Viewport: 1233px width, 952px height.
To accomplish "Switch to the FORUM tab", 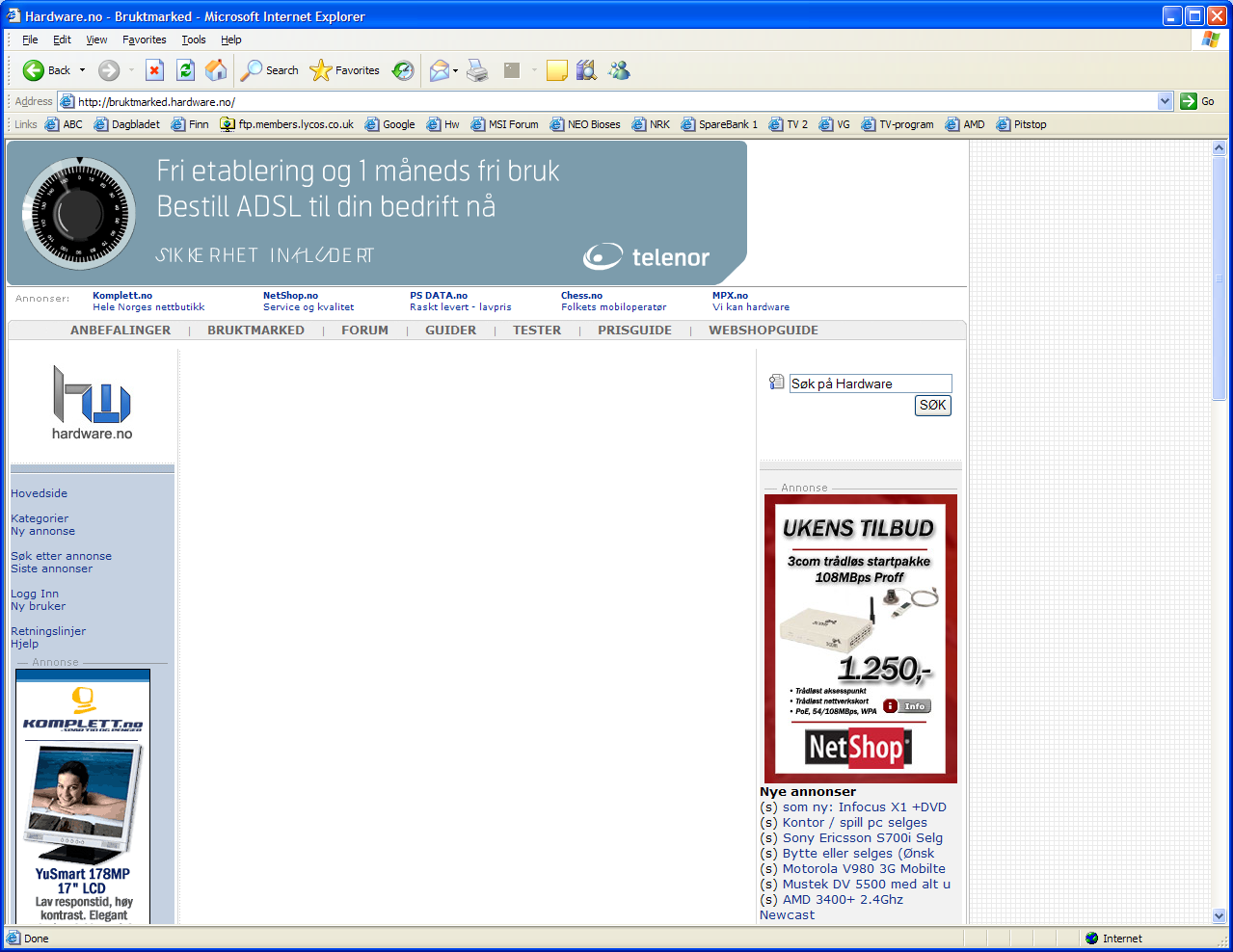I will 364,330.
